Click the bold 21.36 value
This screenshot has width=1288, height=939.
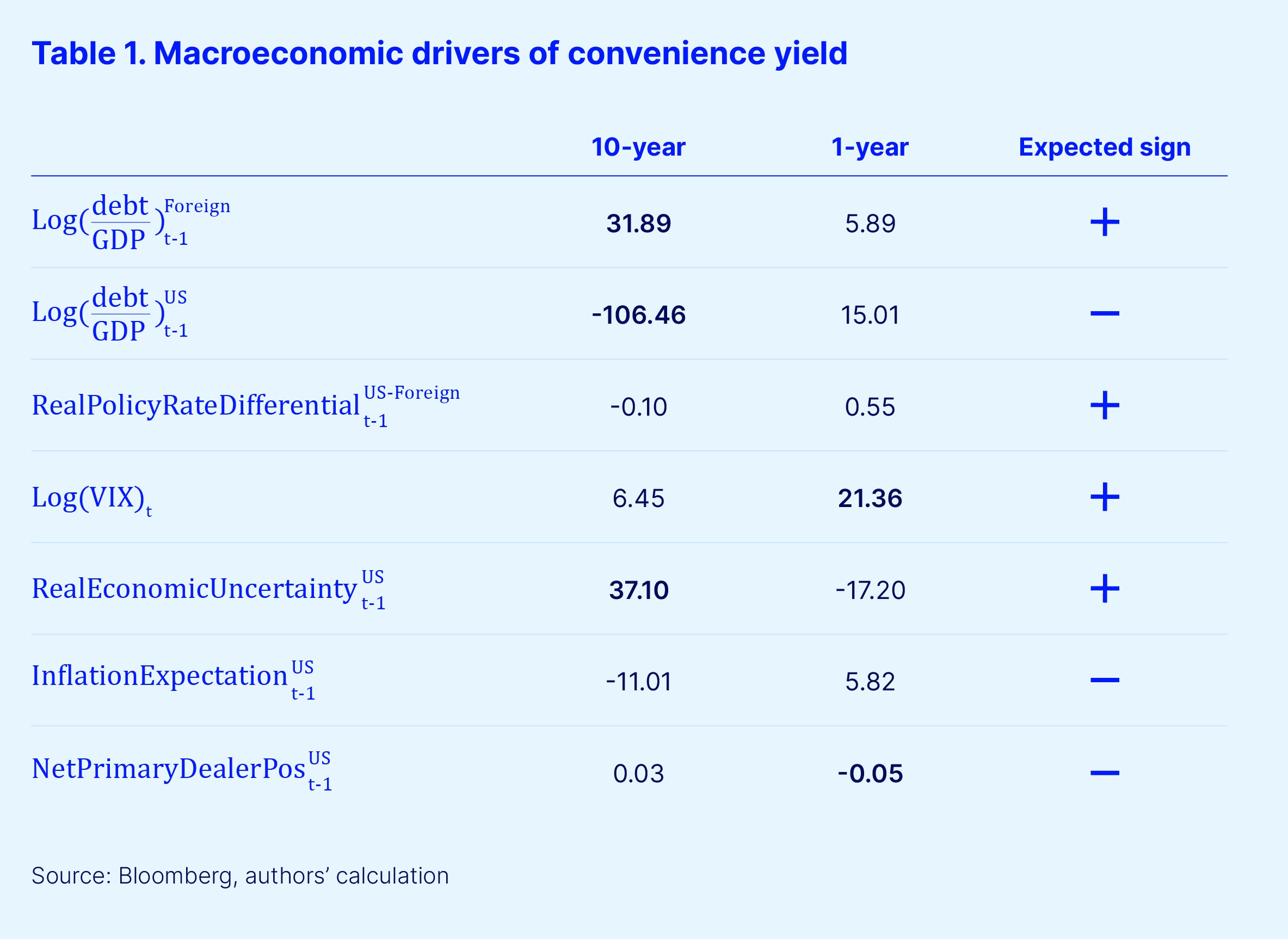870,498
